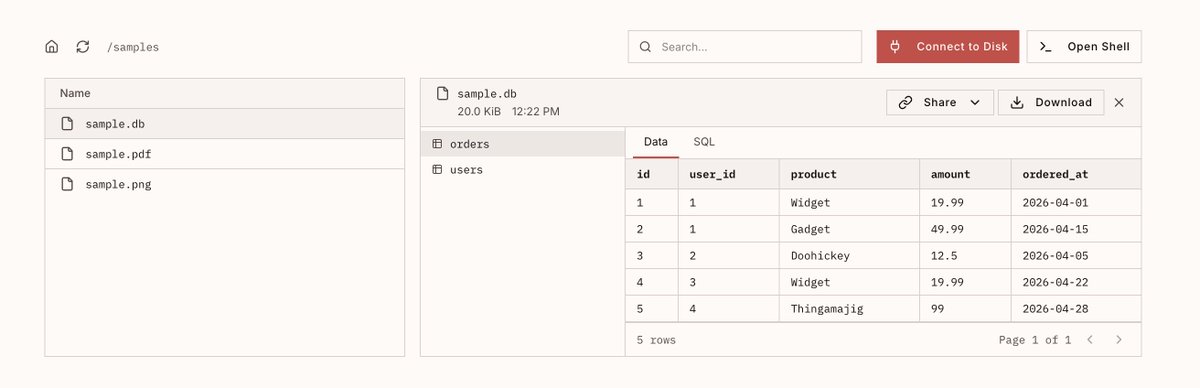Click the 2026-04-28 date cell

pyautogui.click(x=1076, y=309)
